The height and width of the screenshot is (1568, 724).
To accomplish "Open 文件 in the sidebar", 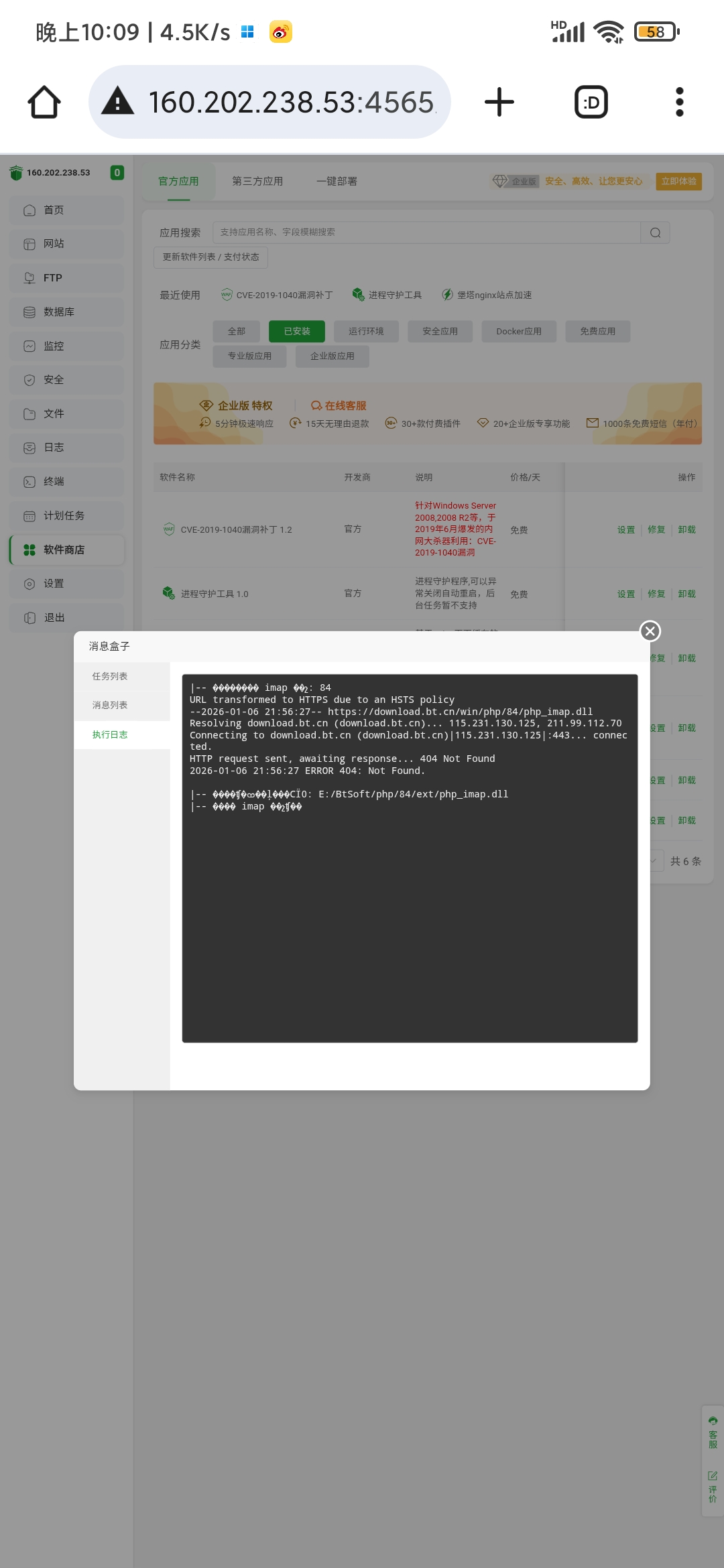I will coord(66,414).
